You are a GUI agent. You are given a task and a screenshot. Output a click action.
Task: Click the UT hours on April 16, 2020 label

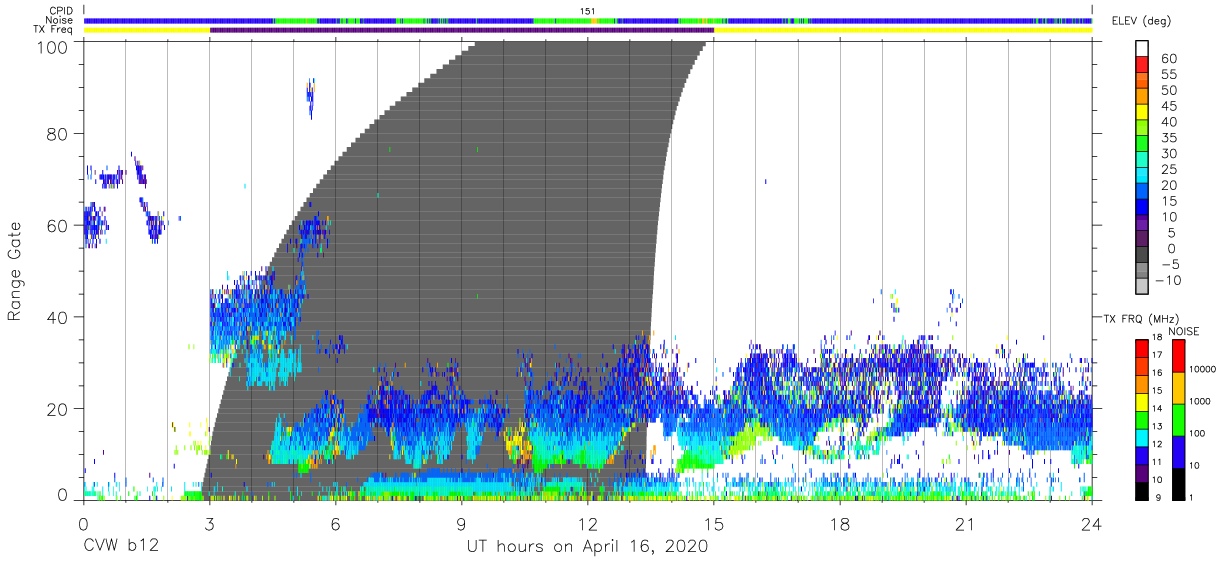(x=587, y=547)
